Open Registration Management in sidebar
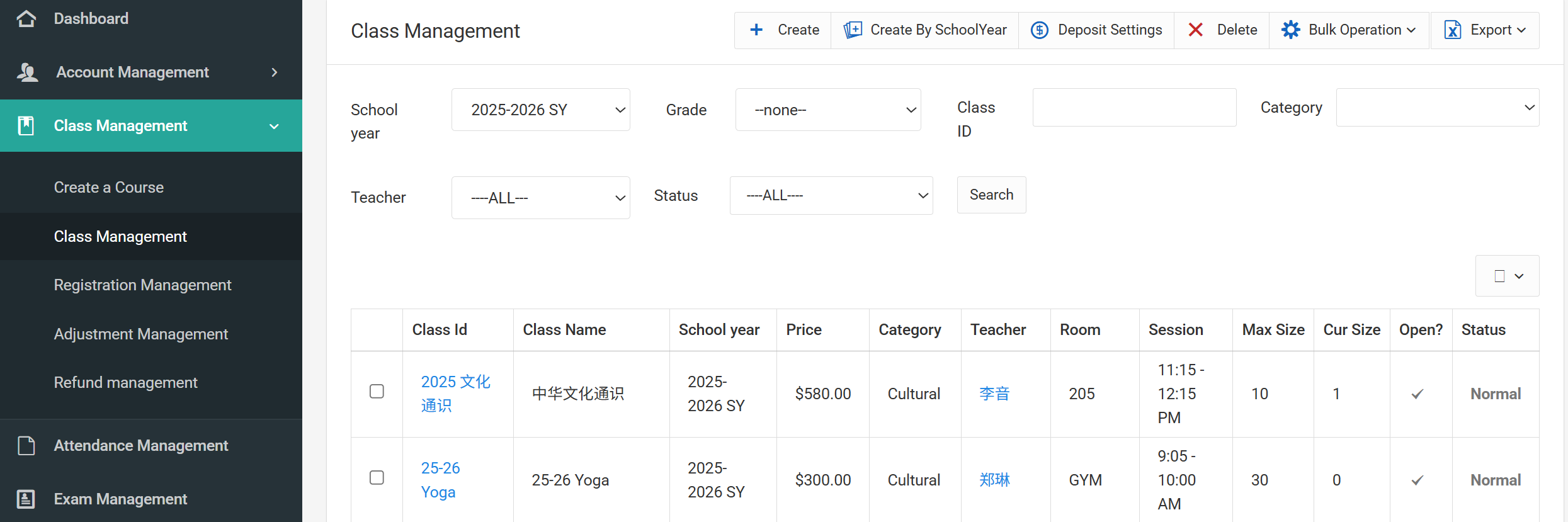1568x522 pixels. coord(142,285)
